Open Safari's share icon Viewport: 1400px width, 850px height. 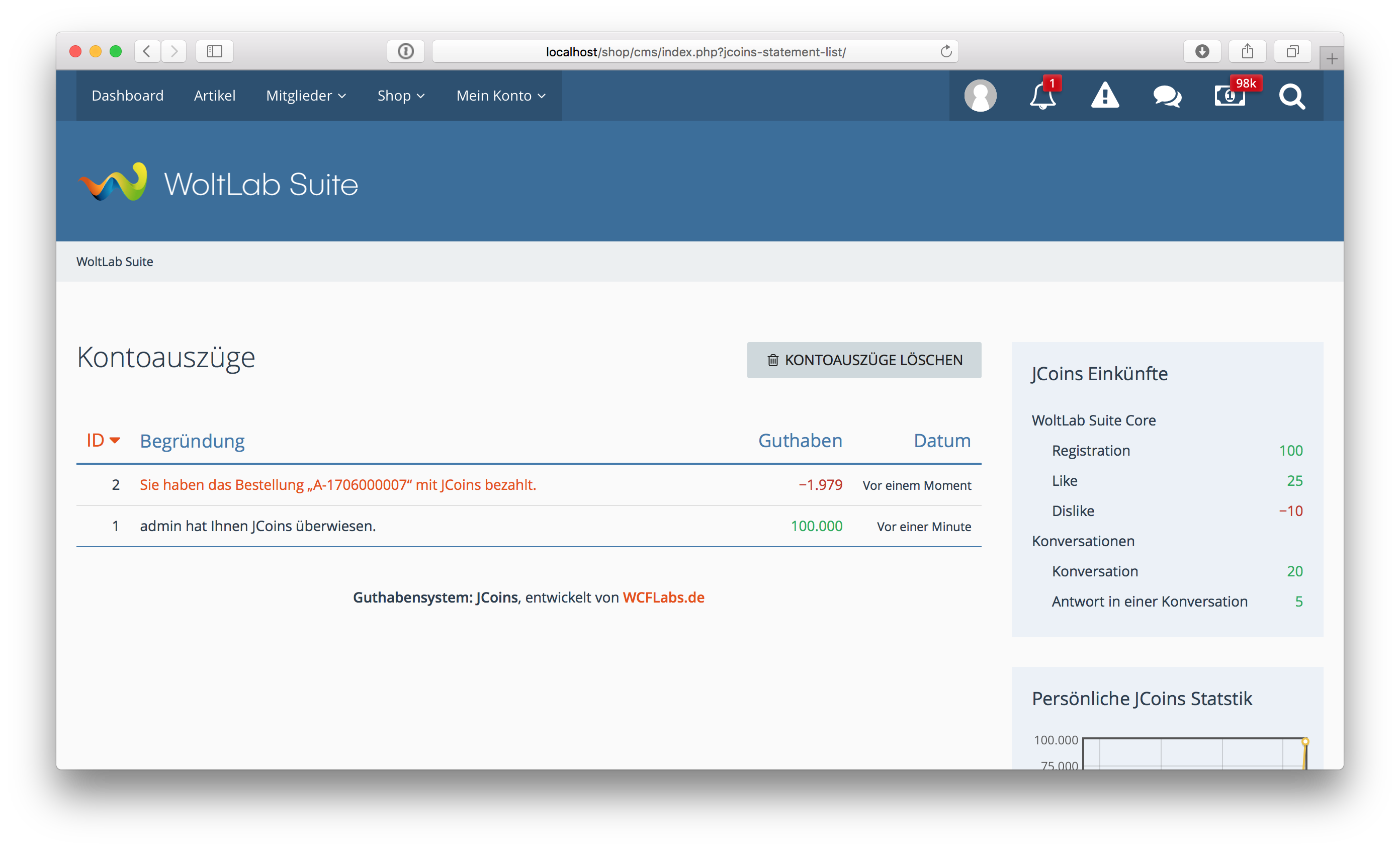pyautogui.click(x=1247, y=51)
